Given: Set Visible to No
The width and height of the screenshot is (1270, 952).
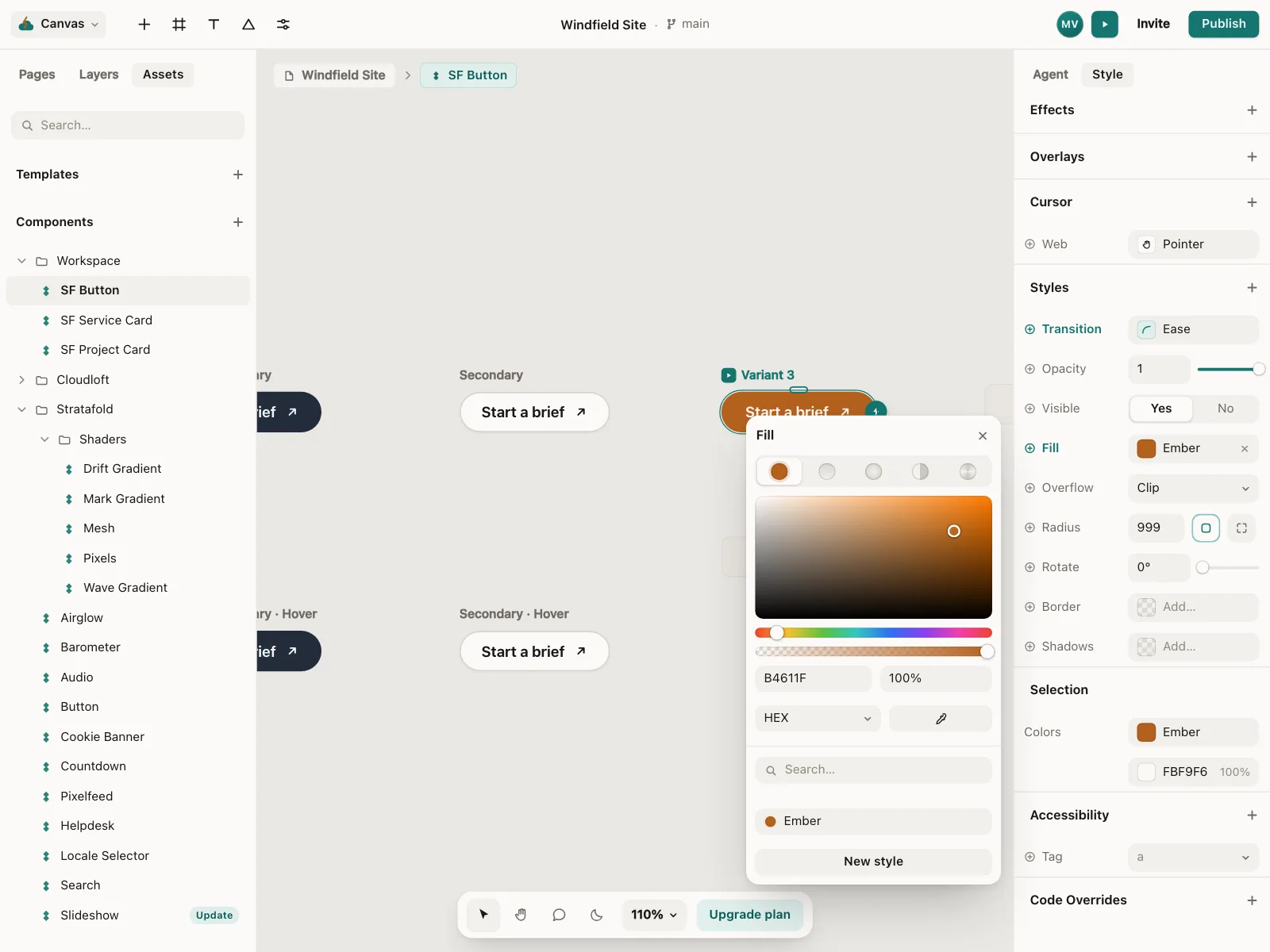Looking at the screenshot, I should click(1226, 409).
